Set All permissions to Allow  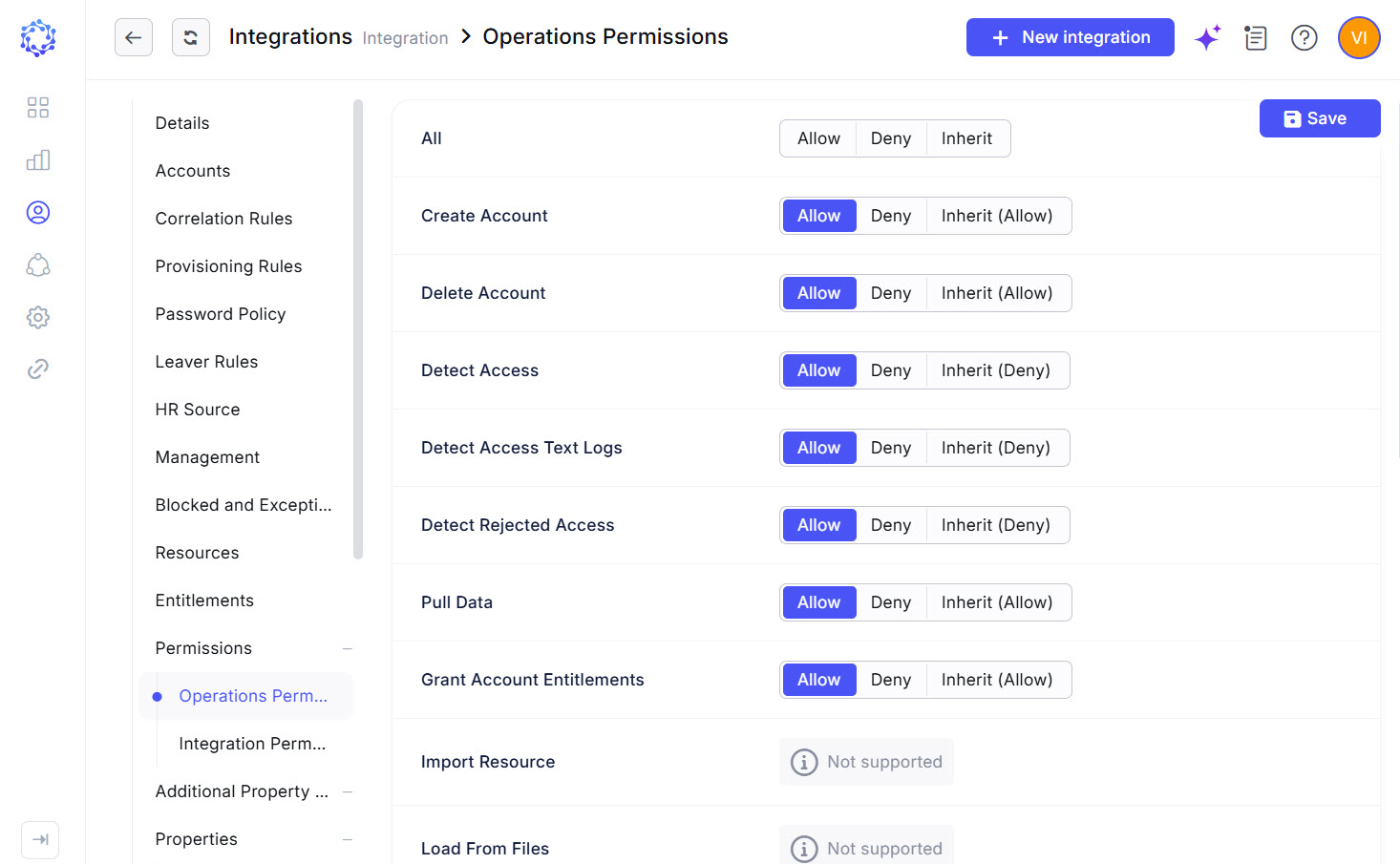819,138
